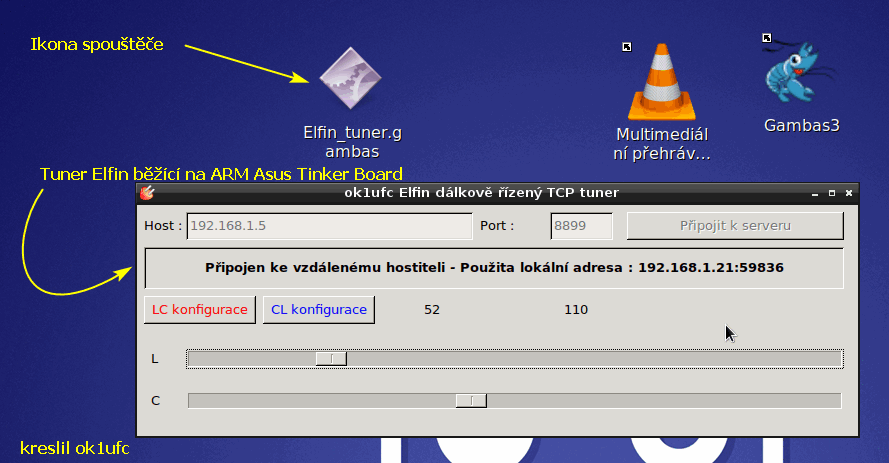Click the L slider handle
The width and height of the screenshot is (889, 463).
click(x=331, y=359)
